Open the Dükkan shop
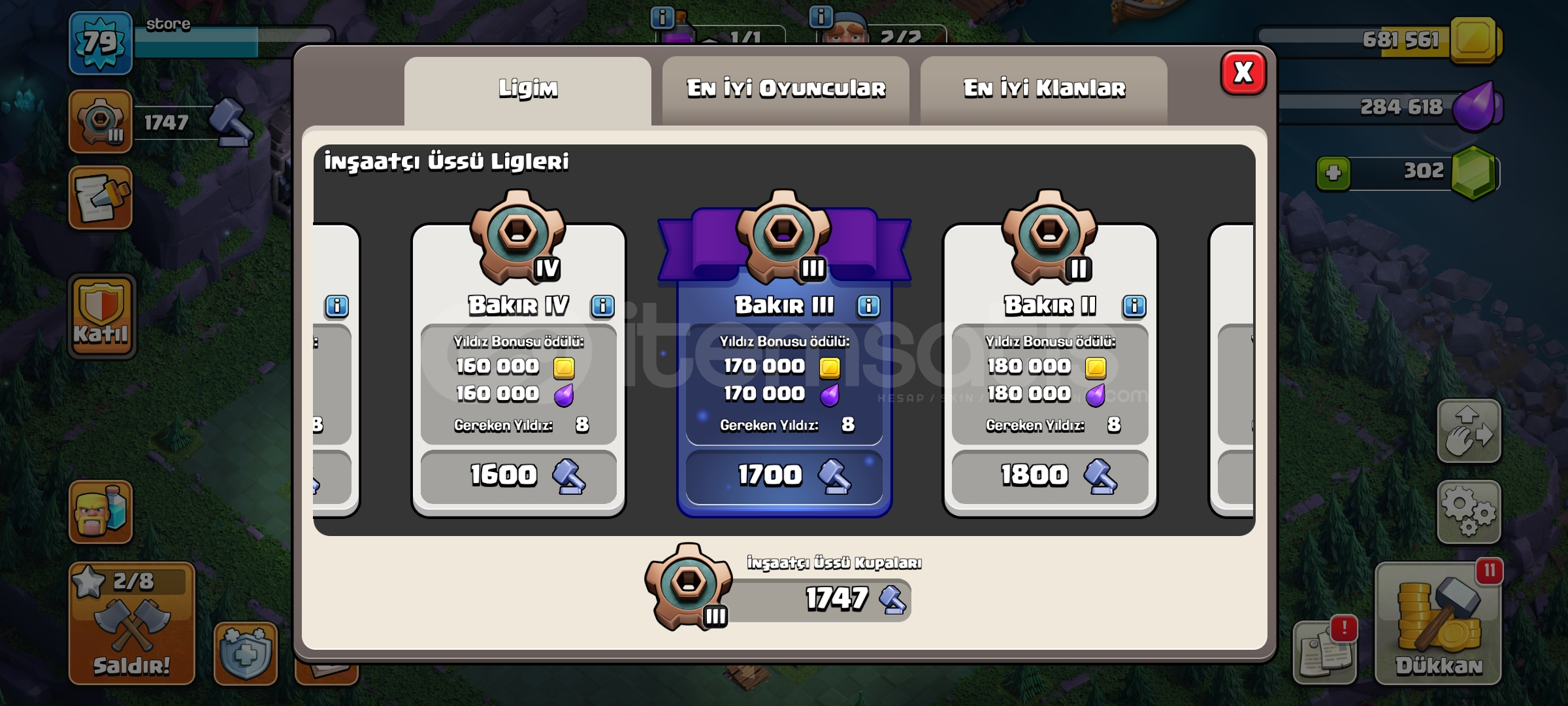Image resolution: width=1568 pixels, height=706 pixels. pos(1439,624)
